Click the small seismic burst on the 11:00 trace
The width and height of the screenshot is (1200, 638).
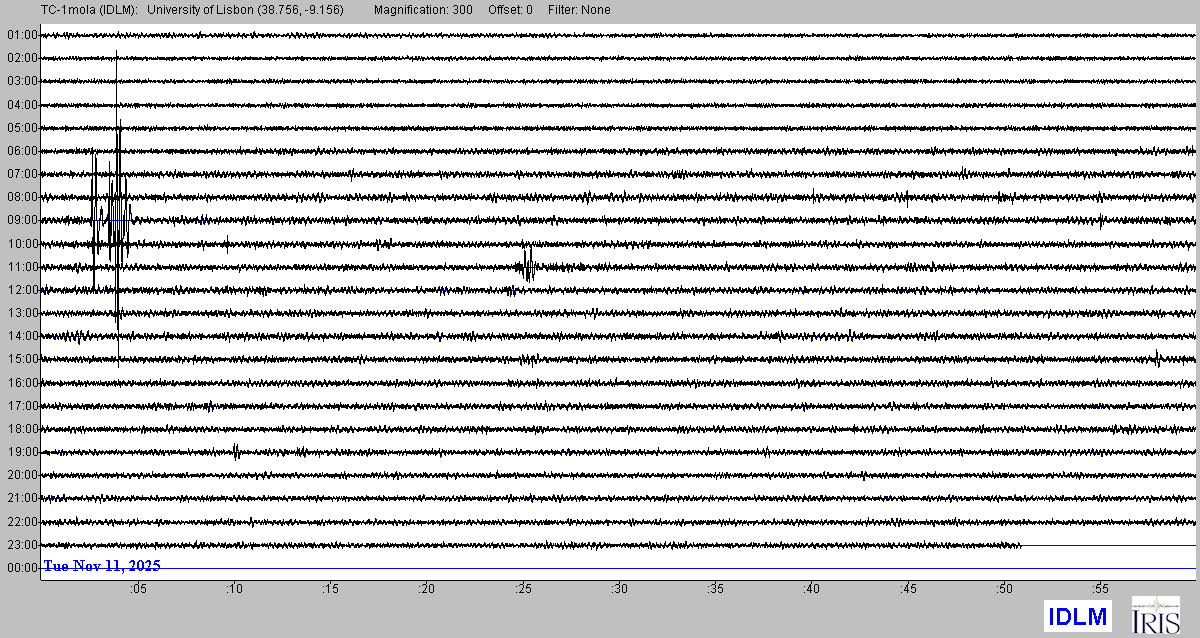tap(527, 266)
